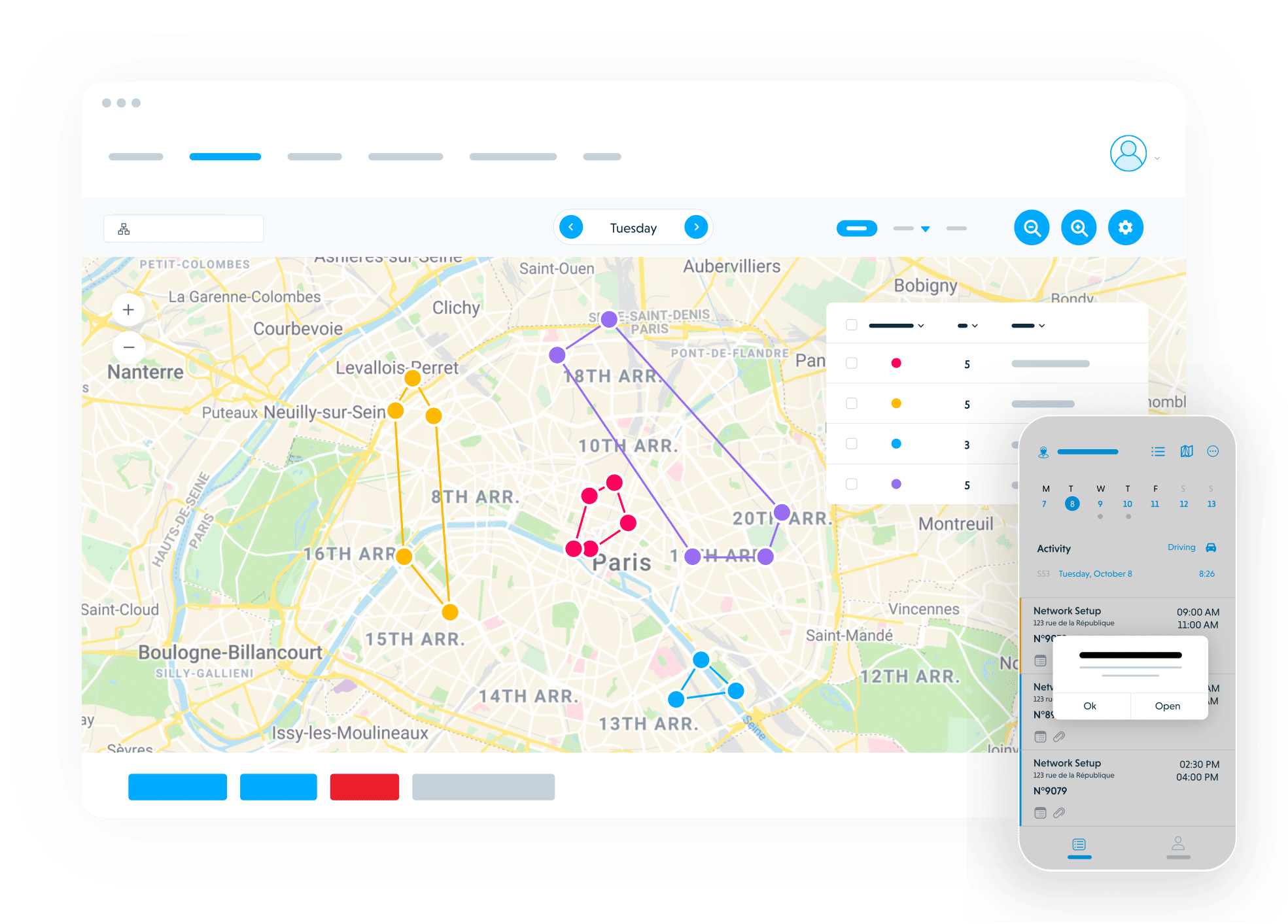
Task: Select date 7 in phone calendar
Action: point(1044,504)
